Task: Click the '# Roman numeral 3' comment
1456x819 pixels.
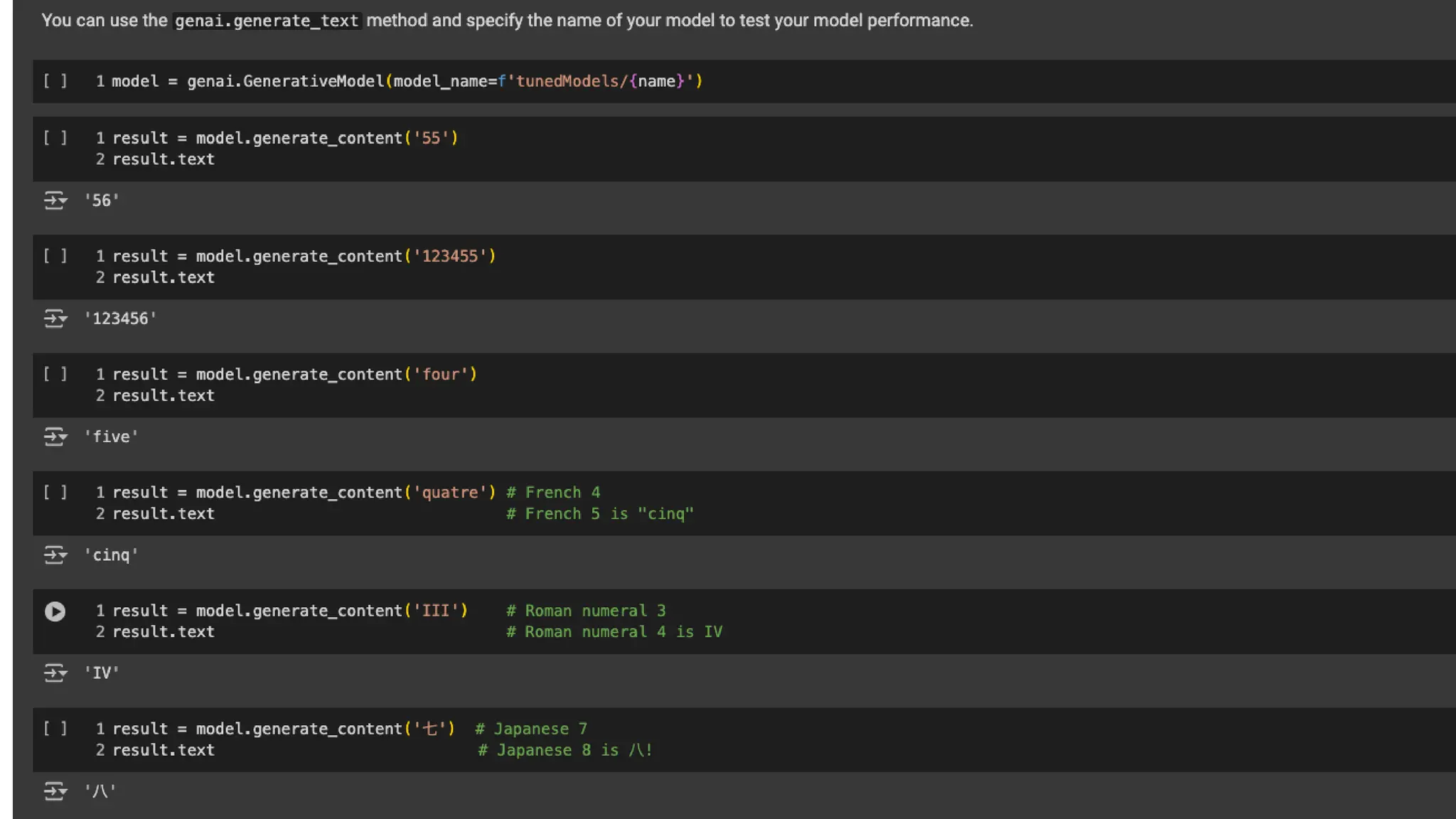Action: [x=586, y=611]
